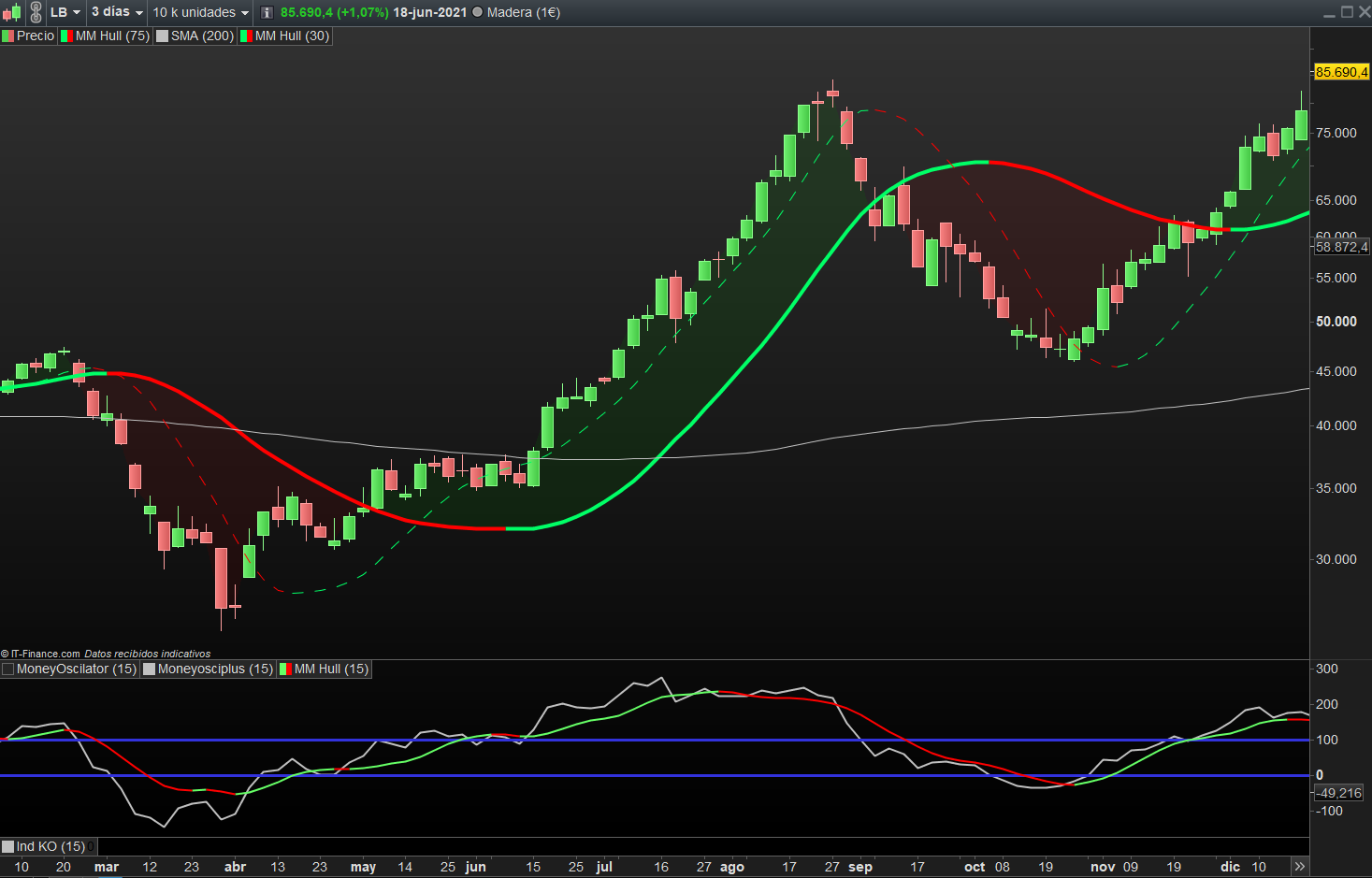The width and height of the screenshot is (1372, 878).
Task: Open the 10 k unidades dropdown
Action: tap(201, 12)
